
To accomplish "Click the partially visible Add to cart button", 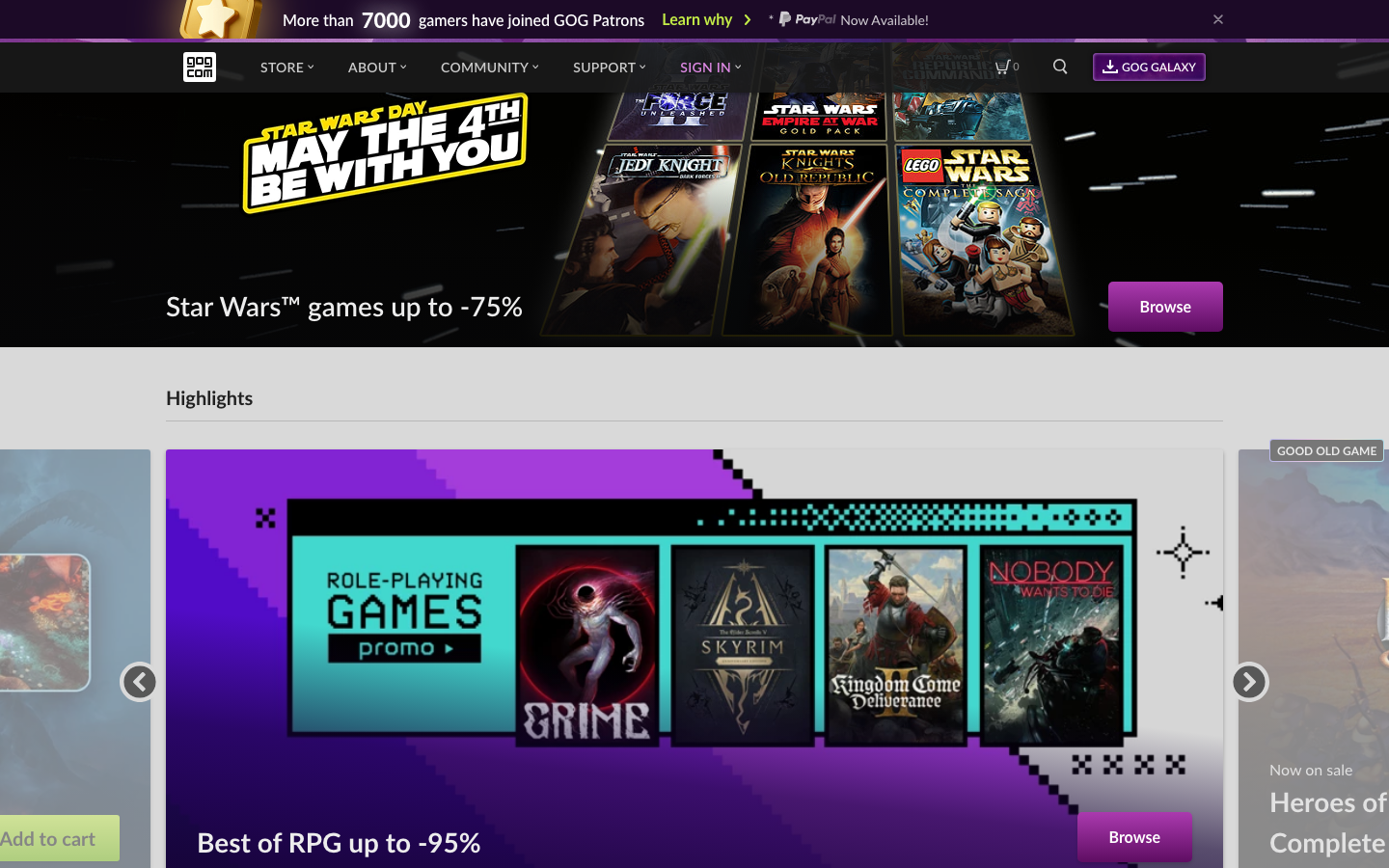I will point(54,838).
